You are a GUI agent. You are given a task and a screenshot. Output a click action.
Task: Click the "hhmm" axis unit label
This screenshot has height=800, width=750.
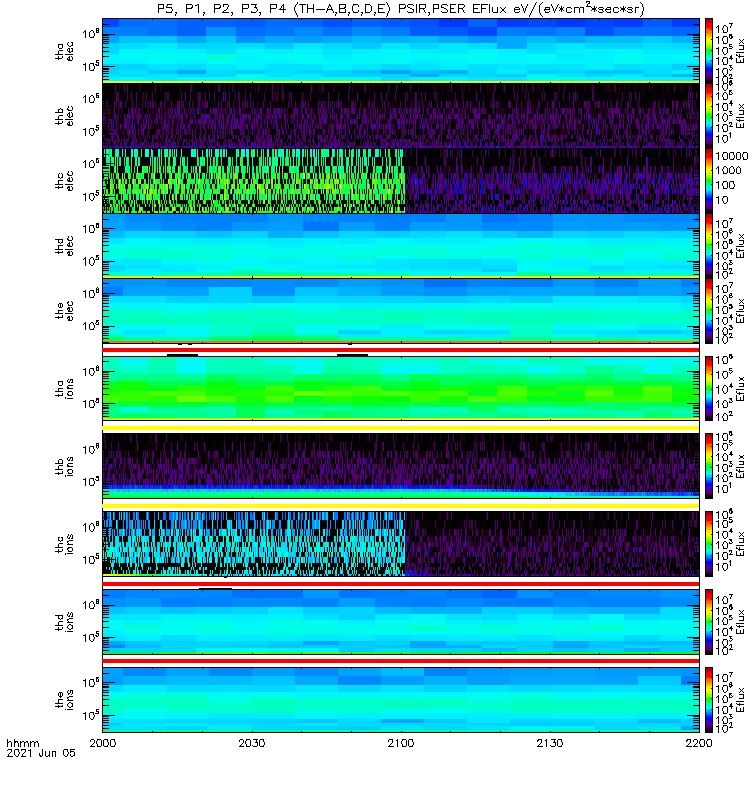[x=22, y=743]
